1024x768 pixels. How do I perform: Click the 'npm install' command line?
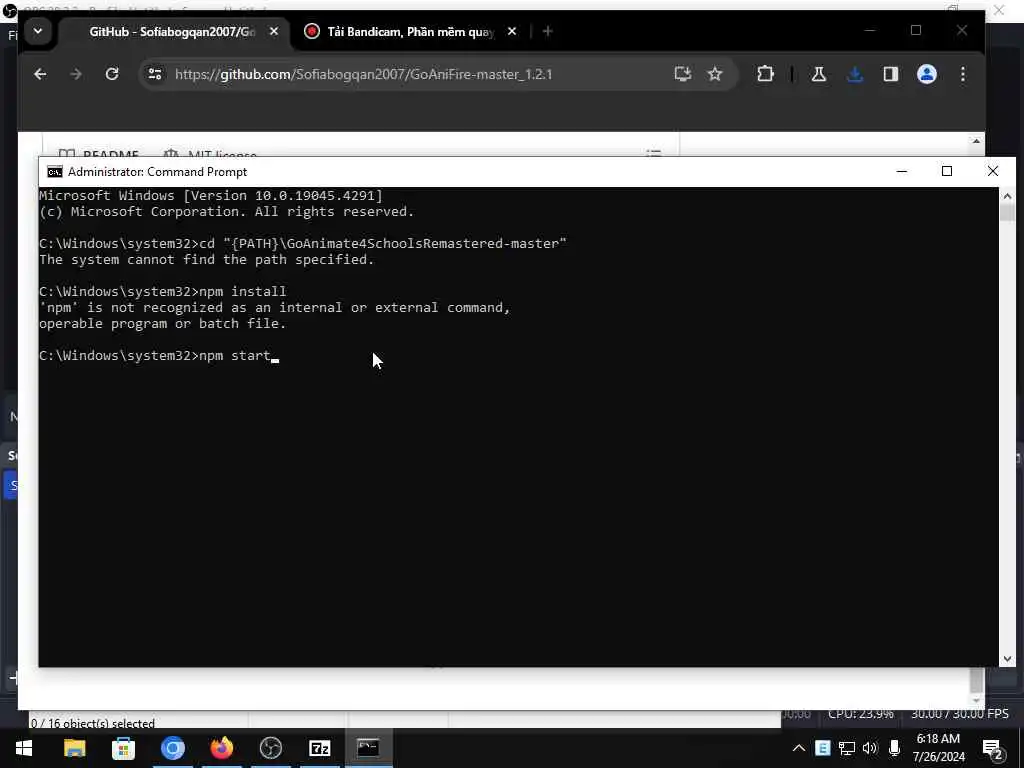coord(163,291)
